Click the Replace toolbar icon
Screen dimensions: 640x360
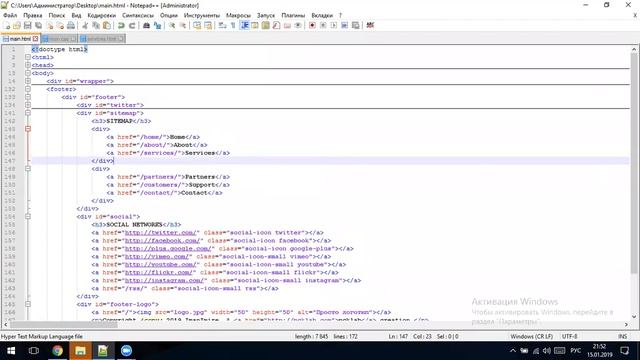[157, 25]
